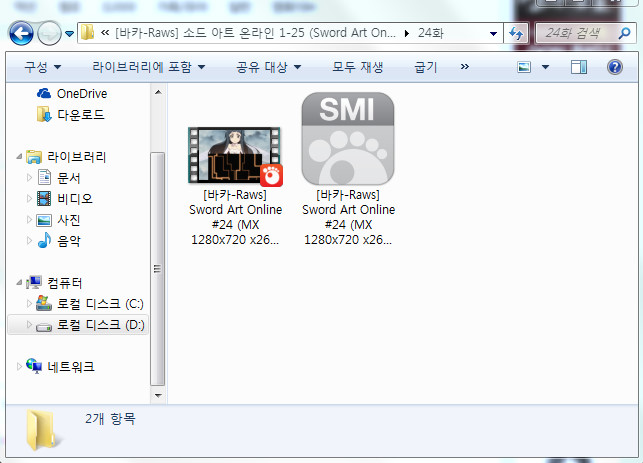Open 로컬 디스크 (C:)
The height and width of the screenshot is (463, 643).
(x=100, y=304)
